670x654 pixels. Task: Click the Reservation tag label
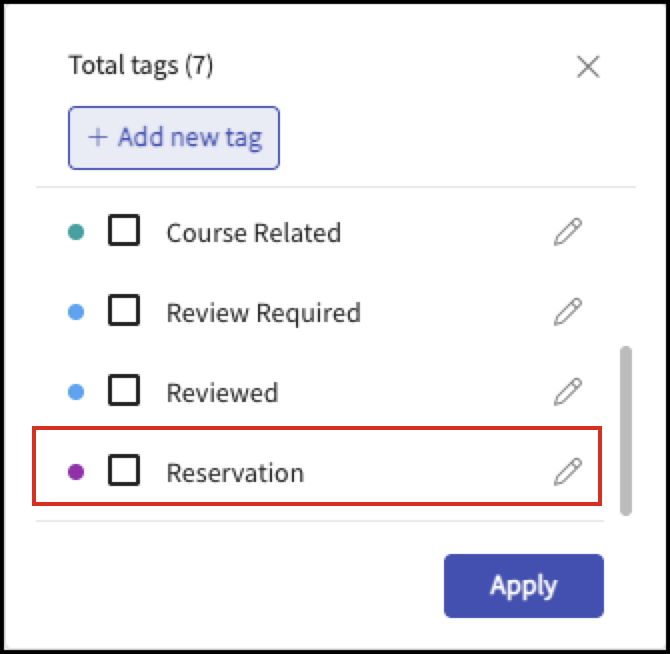click(x=235, y=473)
